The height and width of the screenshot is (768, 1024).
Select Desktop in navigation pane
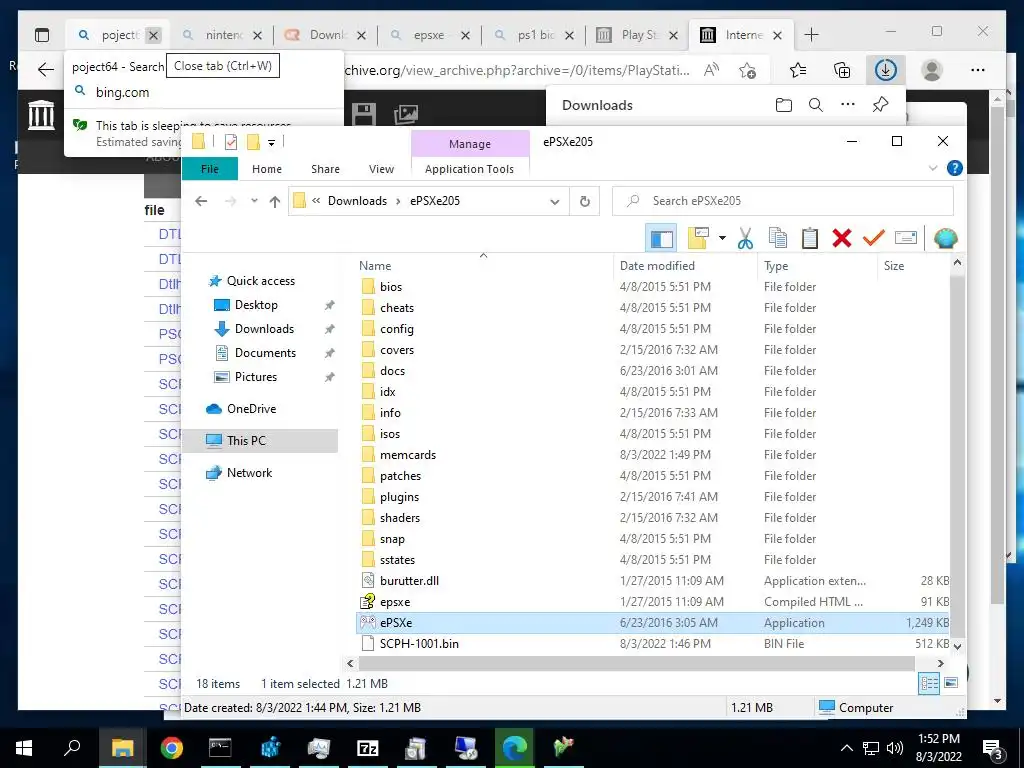pos(256,305)
